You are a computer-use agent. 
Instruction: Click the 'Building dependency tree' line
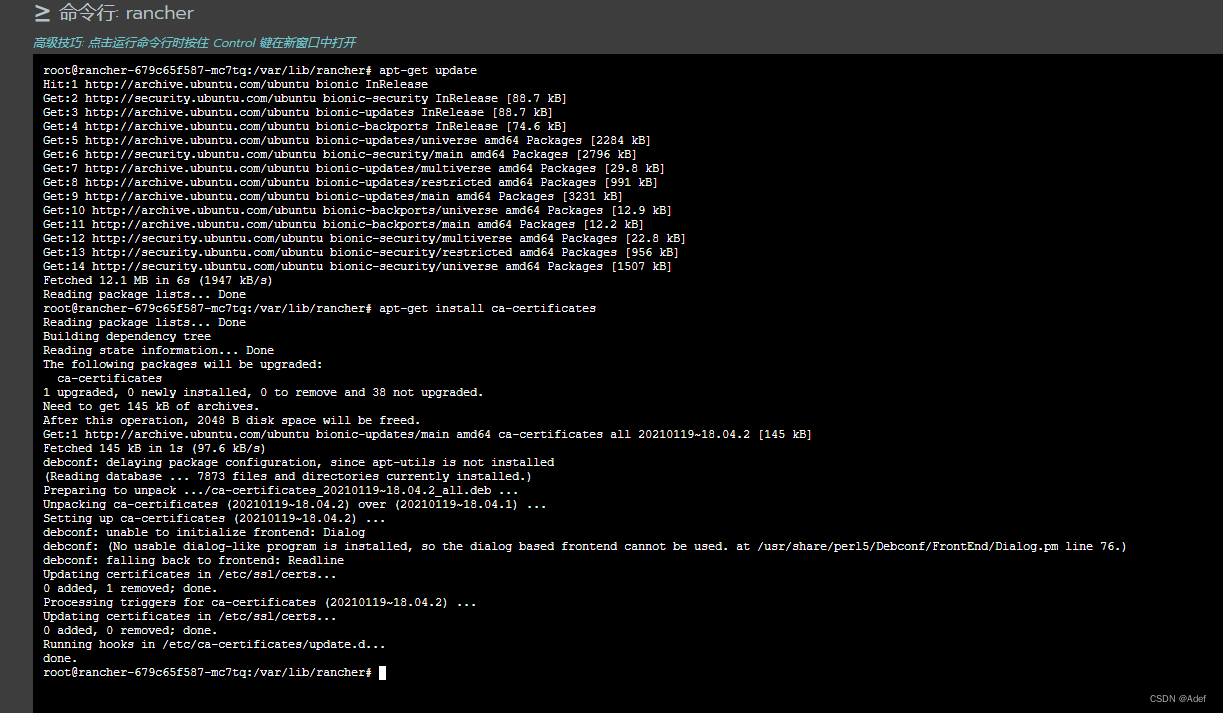tap(127, 336)
